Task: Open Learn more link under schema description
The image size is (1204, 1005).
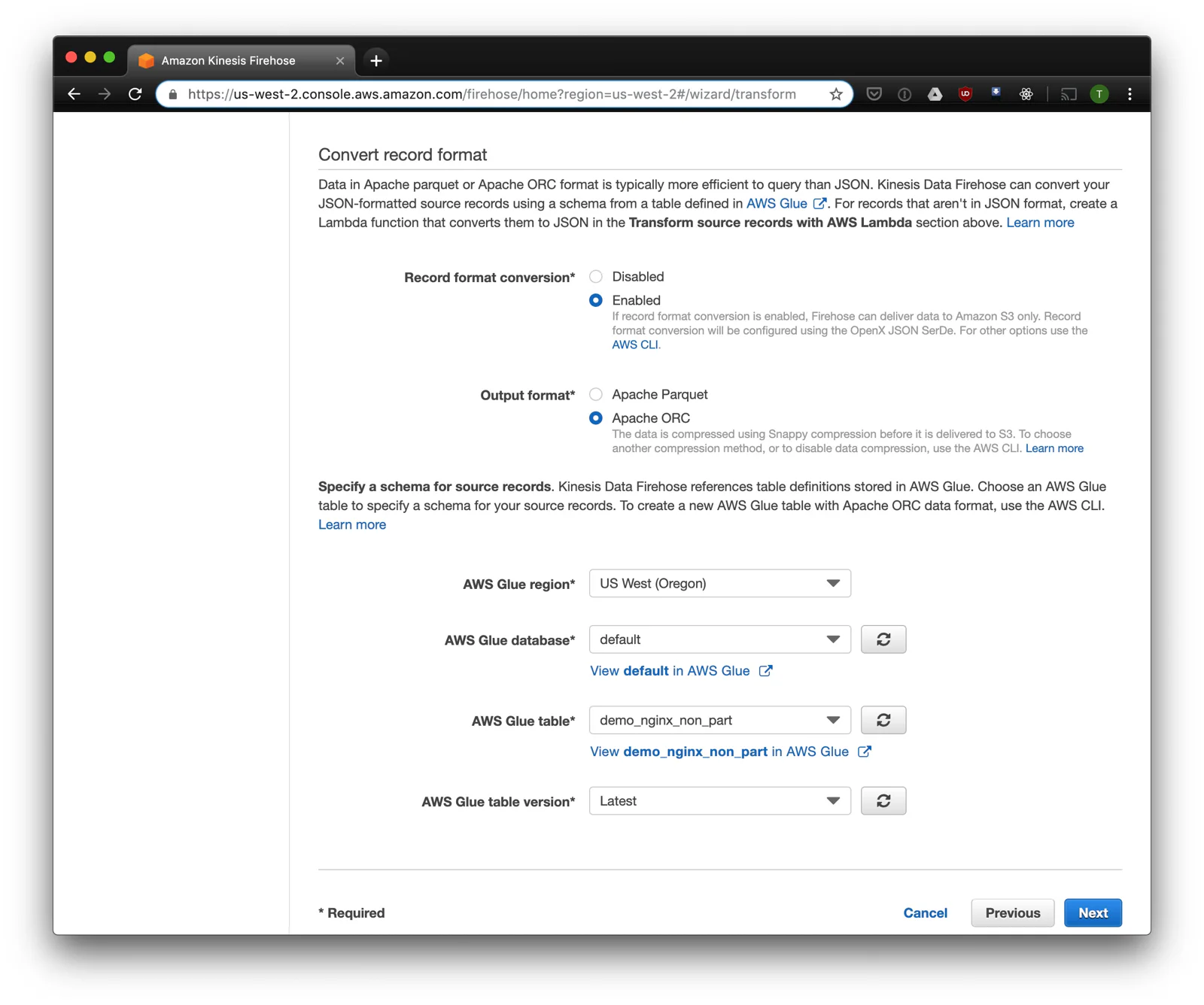Action: tap(352, 525)
